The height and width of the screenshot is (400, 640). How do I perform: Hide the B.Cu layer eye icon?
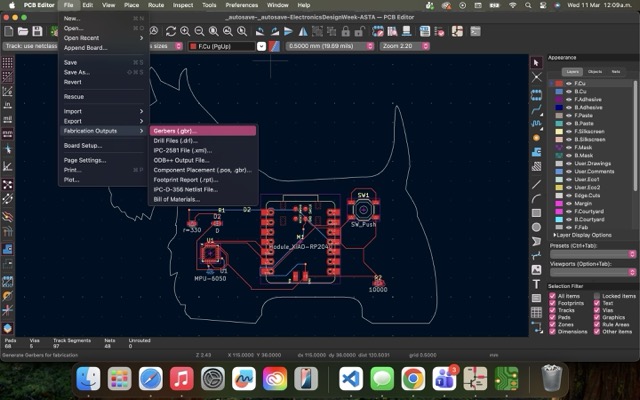click(569, 91)
